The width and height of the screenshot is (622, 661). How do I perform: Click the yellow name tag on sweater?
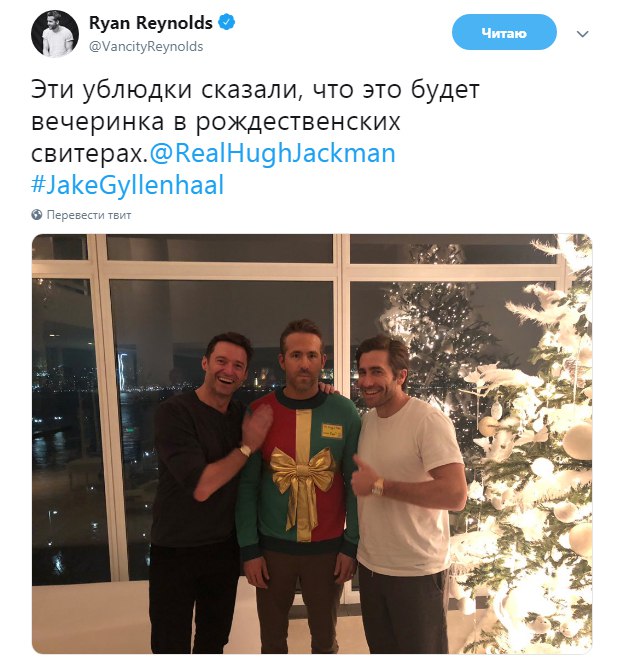point(332,431)
